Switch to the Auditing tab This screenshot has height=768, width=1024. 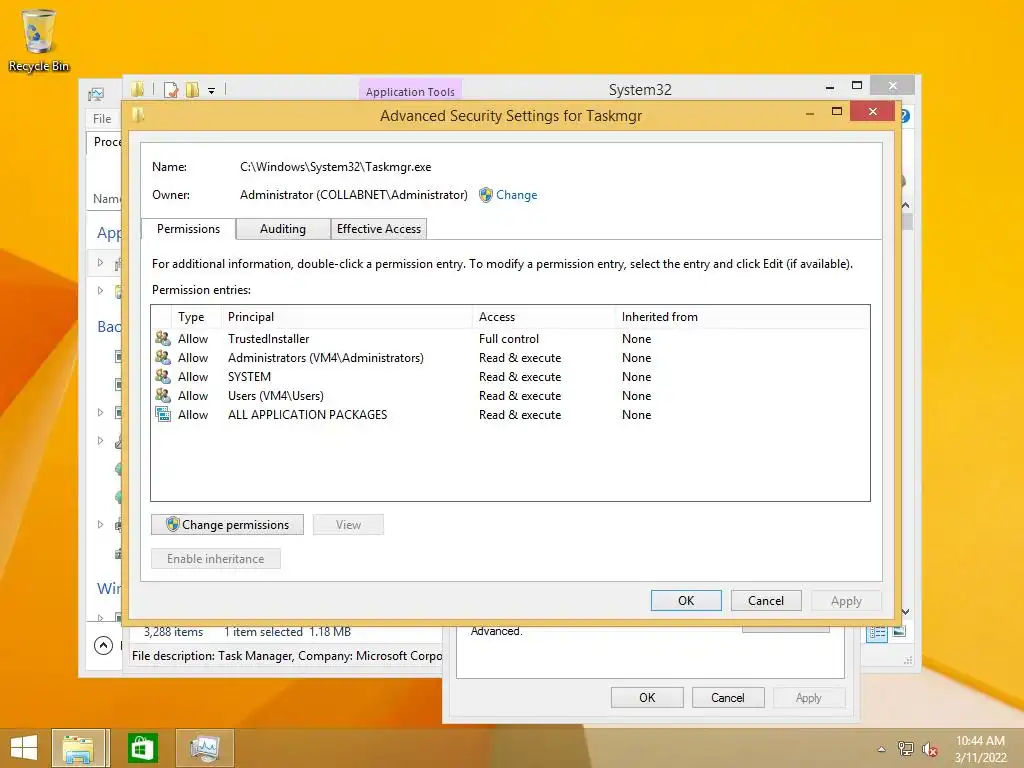283,229
